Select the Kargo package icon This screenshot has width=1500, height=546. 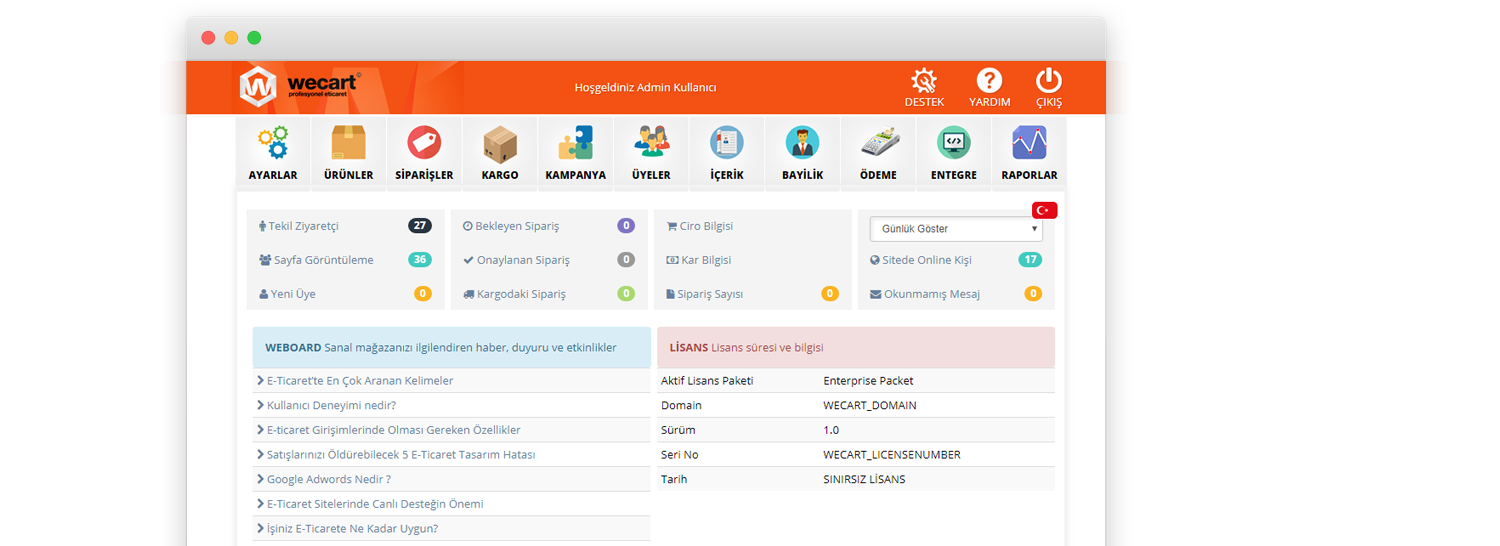(x=499, y=144)
